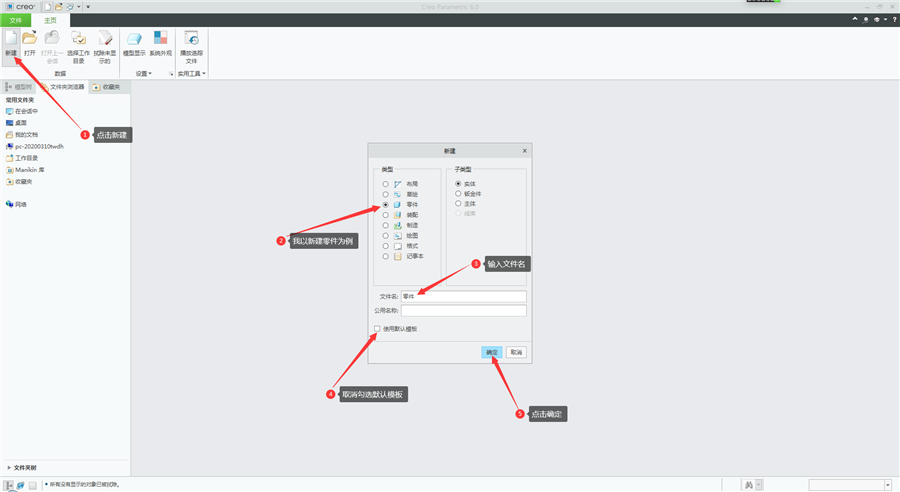Toggle navigator panel icon in status bar

pos(9,485)
